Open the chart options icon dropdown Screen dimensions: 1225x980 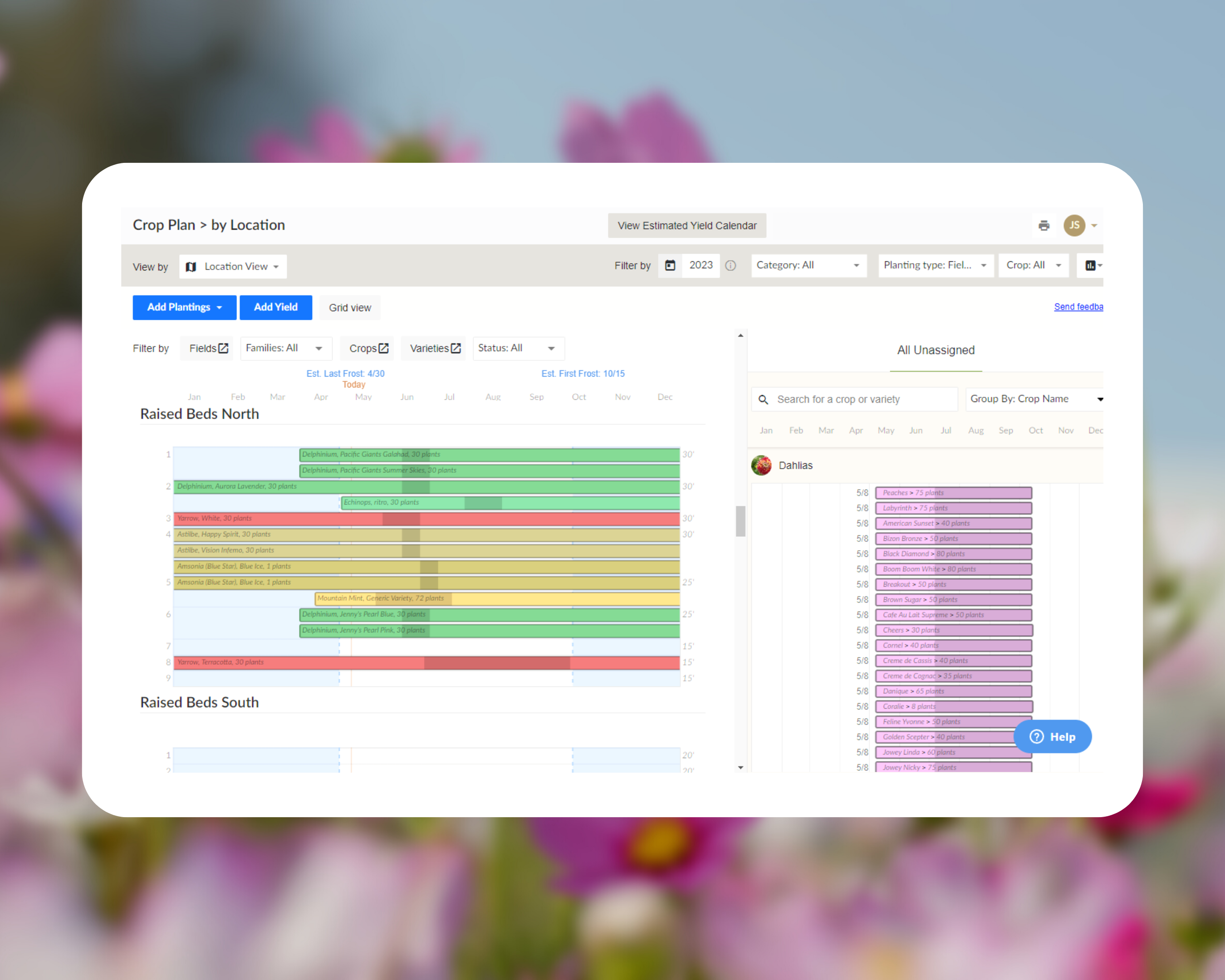pyautogui.click(x=1093, y=265)
